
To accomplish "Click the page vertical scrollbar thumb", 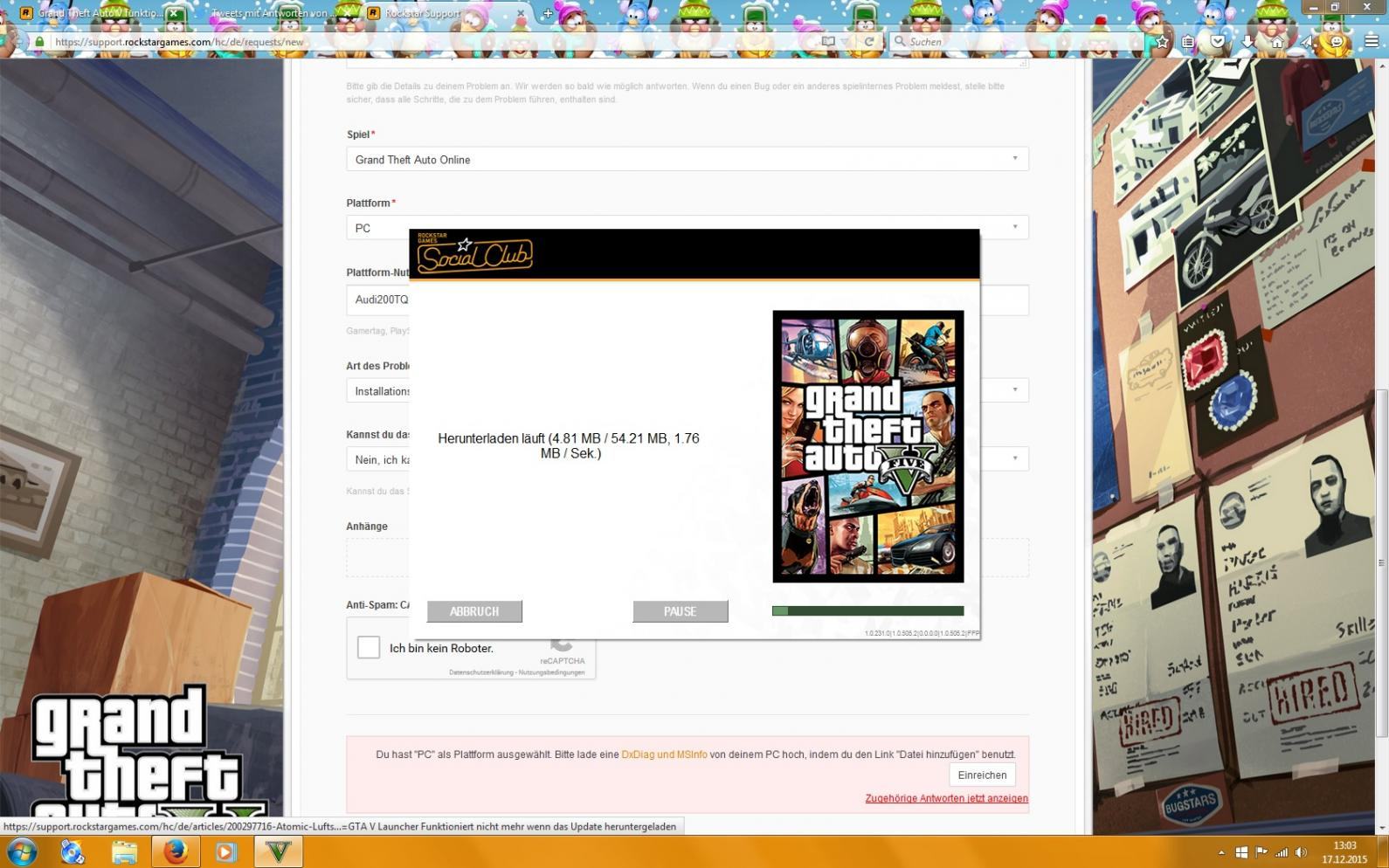I will (1381, 563).
